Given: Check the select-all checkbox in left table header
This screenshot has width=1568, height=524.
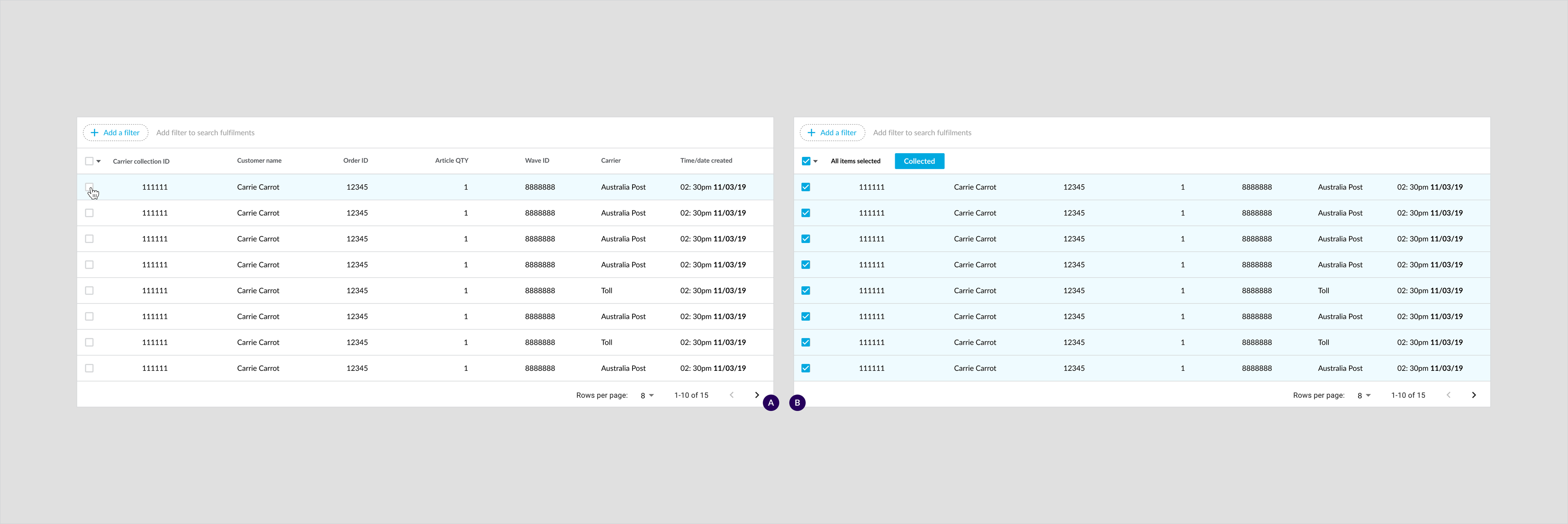Looking at the screenshot, I should click(89, 161).
